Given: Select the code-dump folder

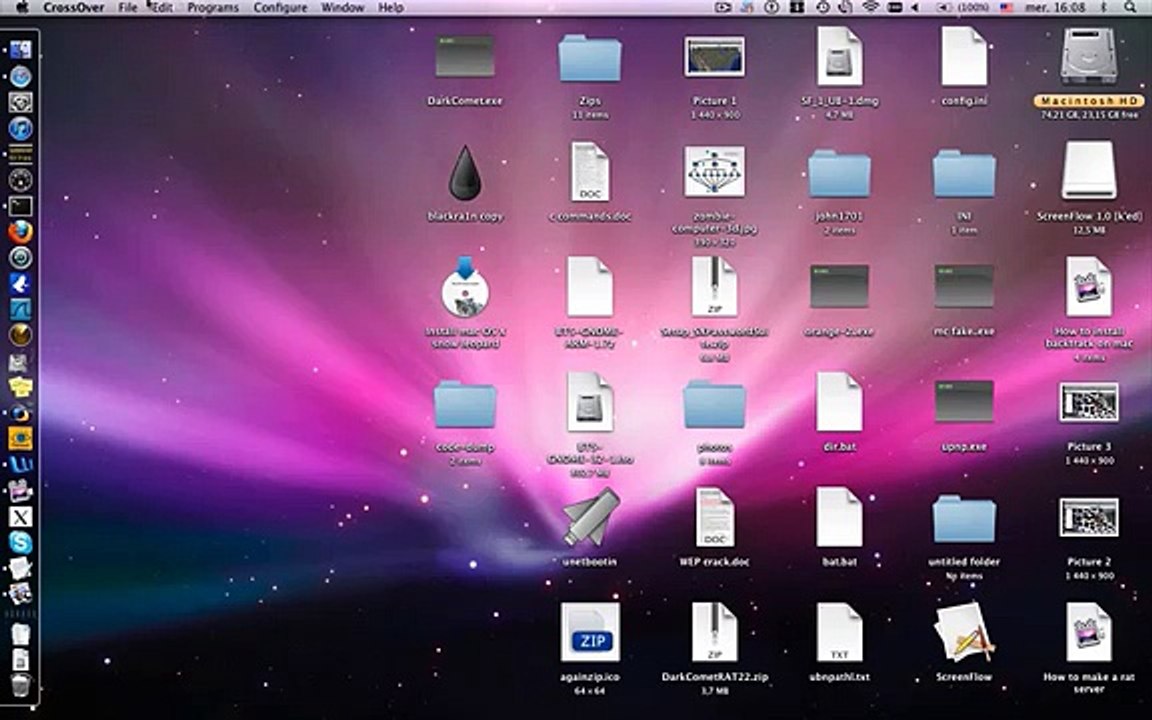Looking at the screenshot, I should [465, 404].
